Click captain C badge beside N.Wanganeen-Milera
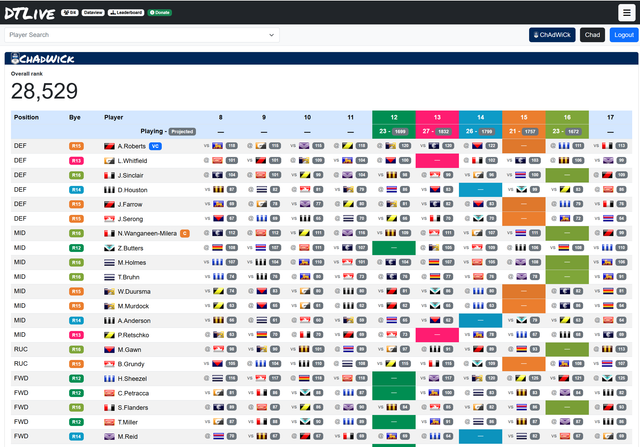The height and width of the screenshot is (447, 640). (184, 233)
